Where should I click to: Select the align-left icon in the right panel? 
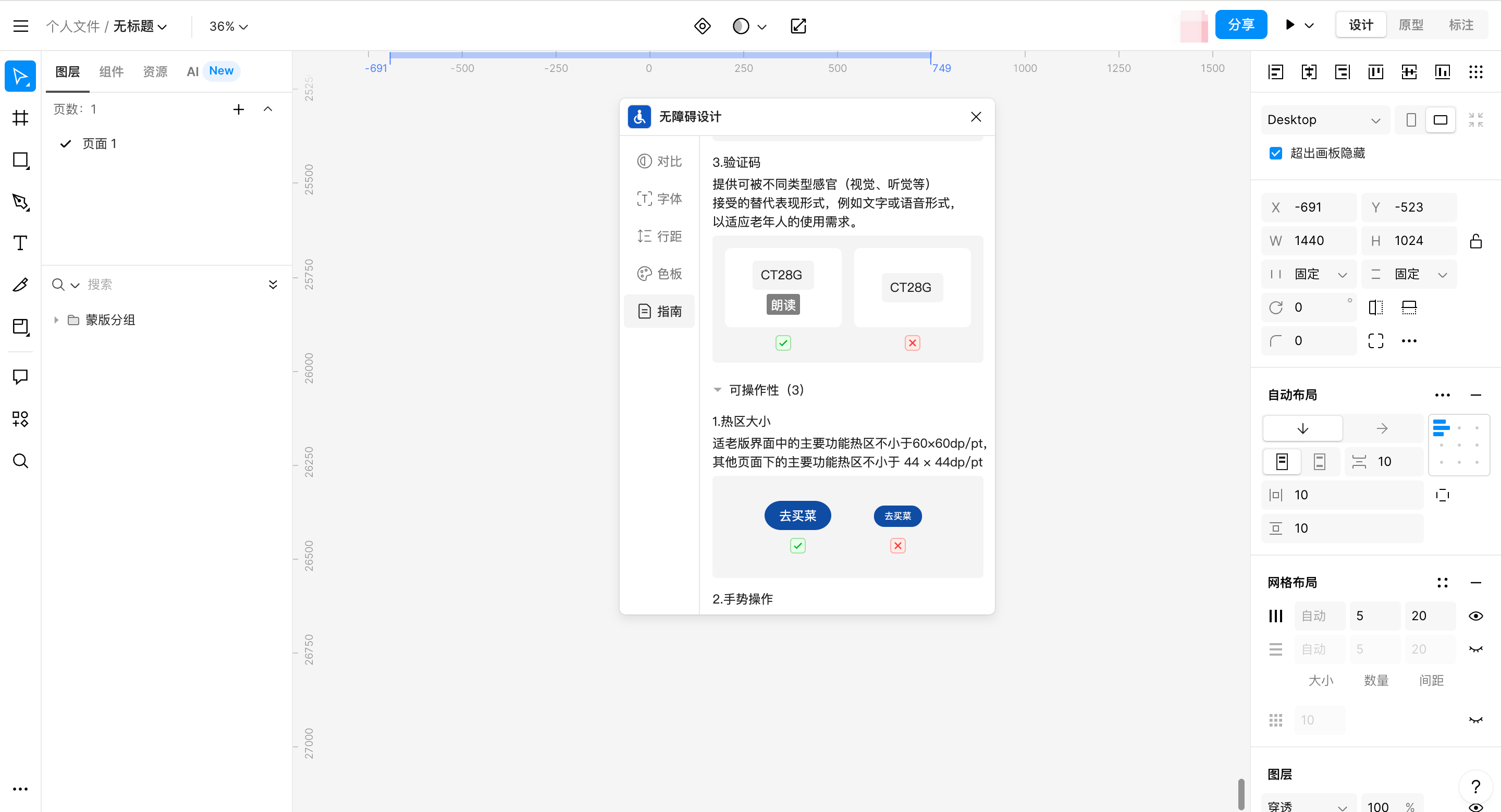(1275, 71)
